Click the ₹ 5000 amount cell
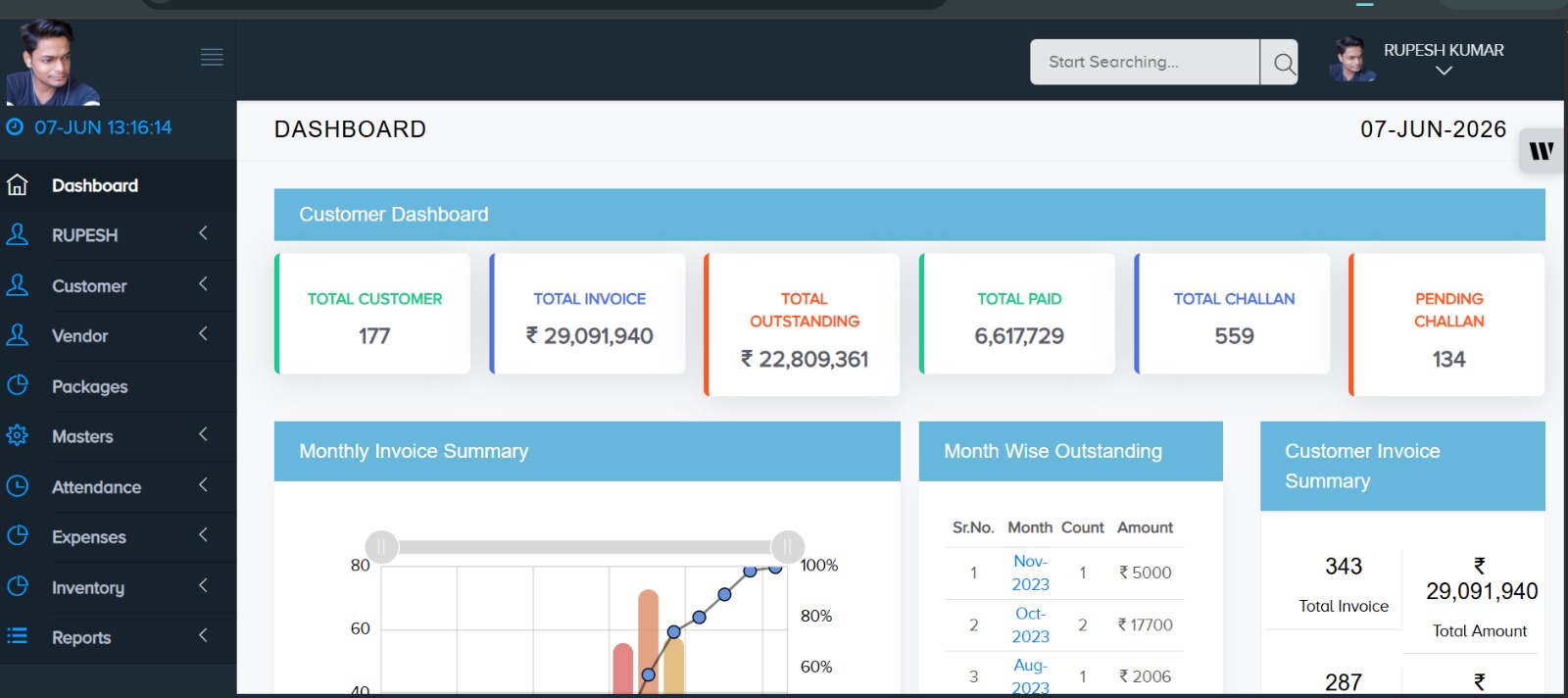 click(1146, 573)
